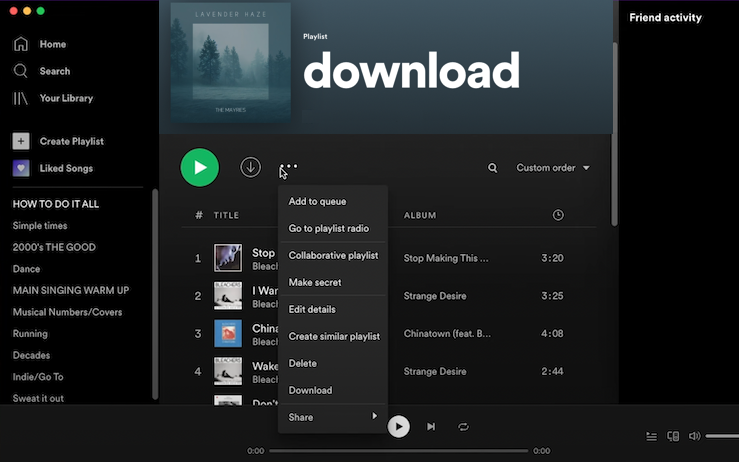
Task: Select Add to queue menu item
Action: [x=317, y=201]
